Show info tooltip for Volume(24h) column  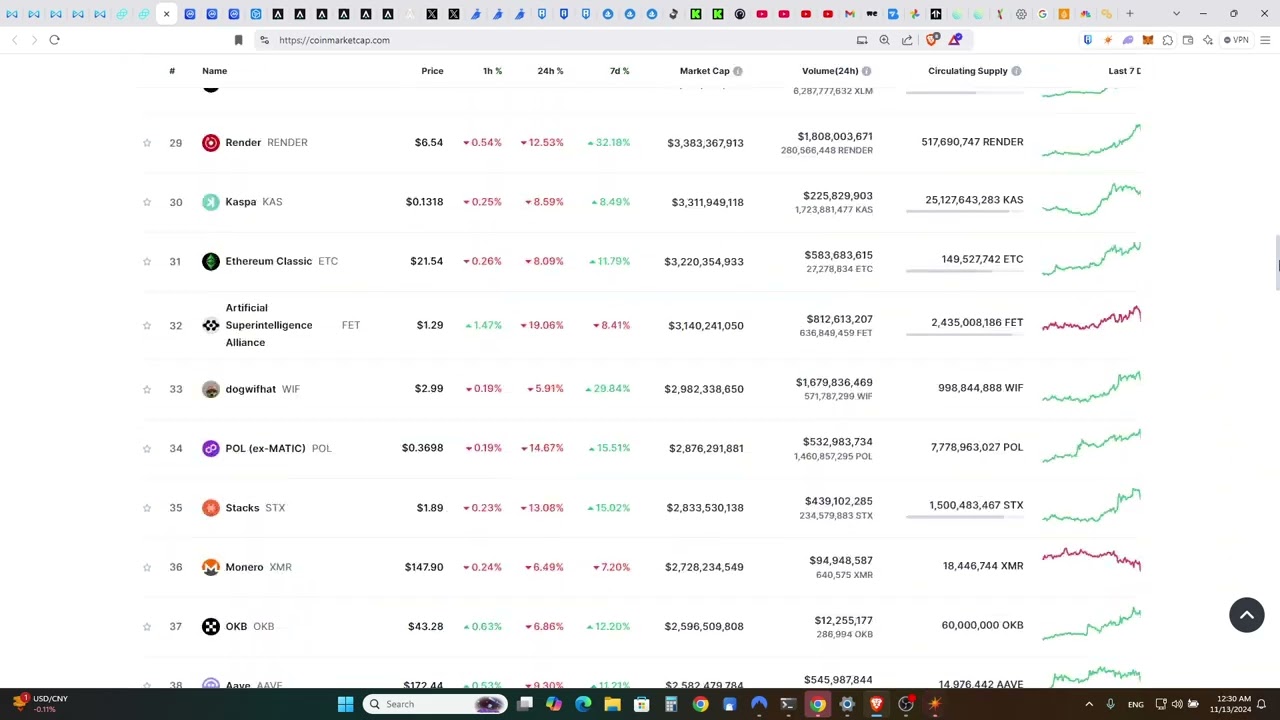coord(866,71)
